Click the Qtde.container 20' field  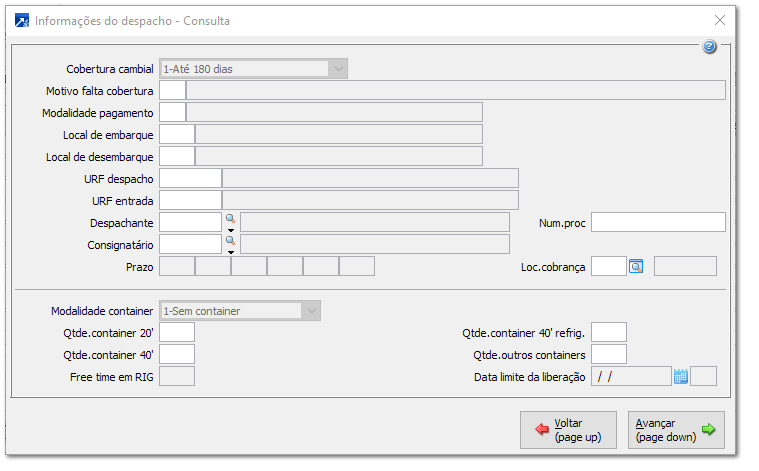point(177,332)
